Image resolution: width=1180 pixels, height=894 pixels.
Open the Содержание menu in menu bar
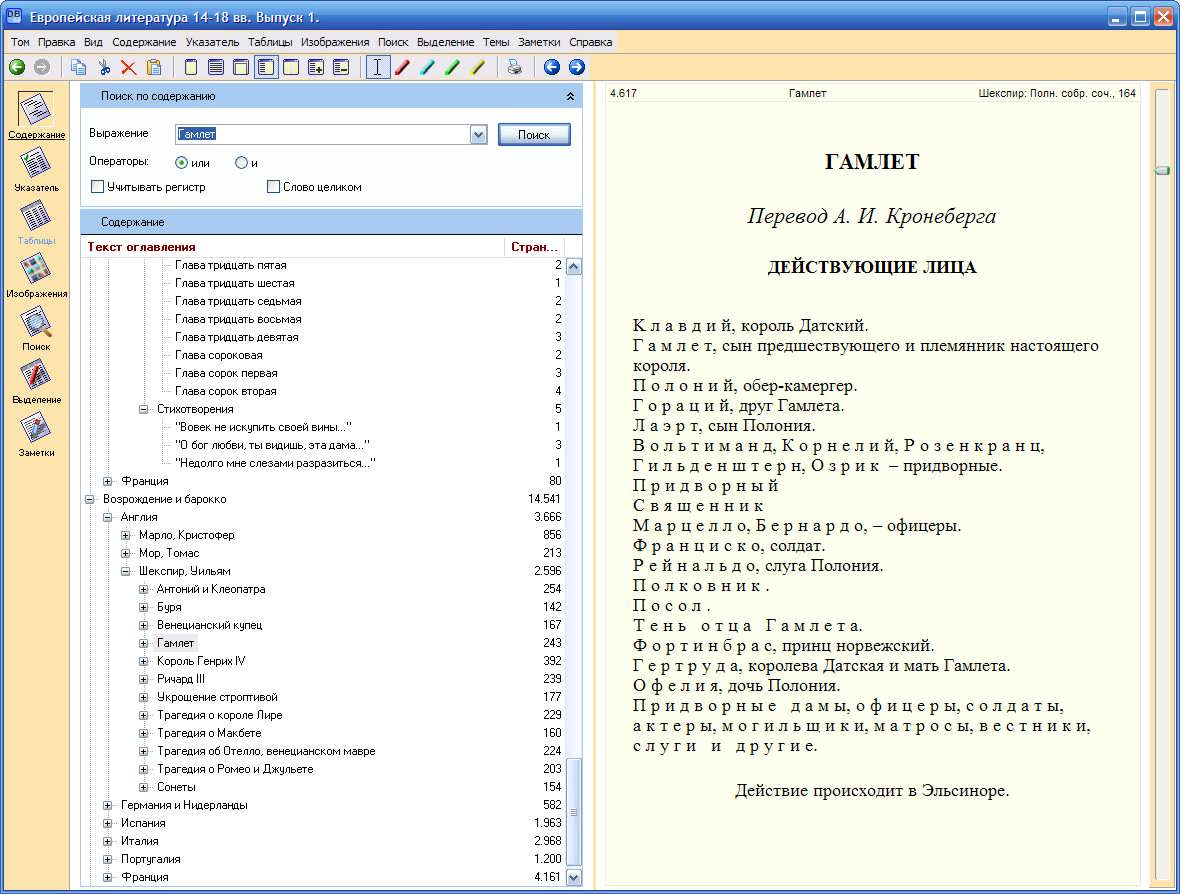click(x=144, y=42)
